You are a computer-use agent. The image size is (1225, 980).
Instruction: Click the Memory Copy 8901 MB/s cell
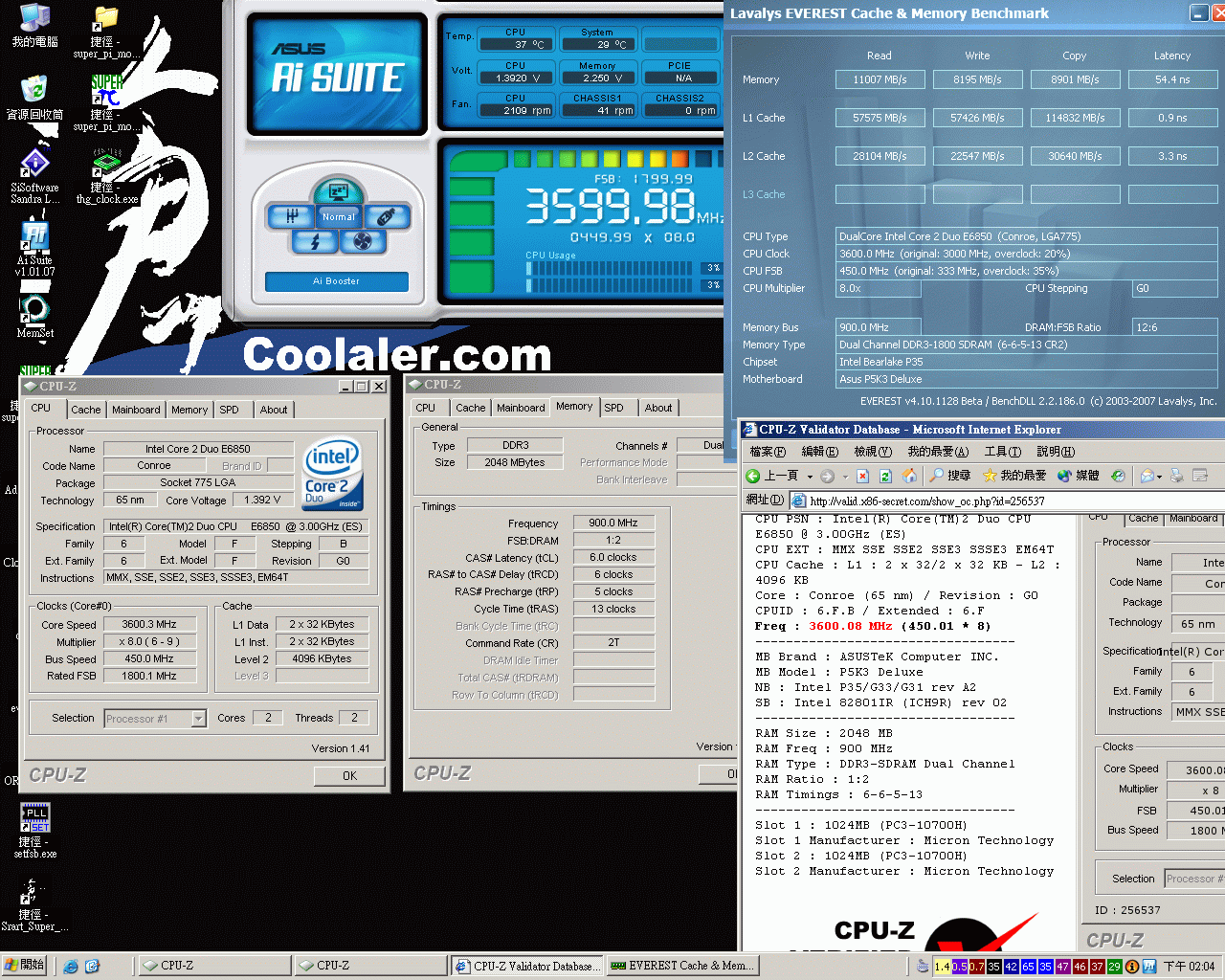(x=1075, y=79)
